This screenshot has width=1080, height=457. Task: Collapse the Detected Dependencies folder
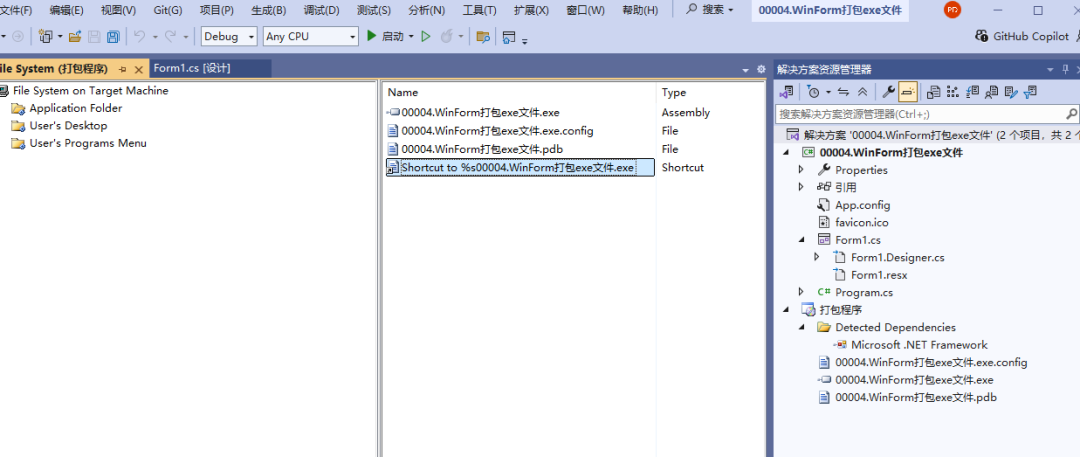[800, 327]
